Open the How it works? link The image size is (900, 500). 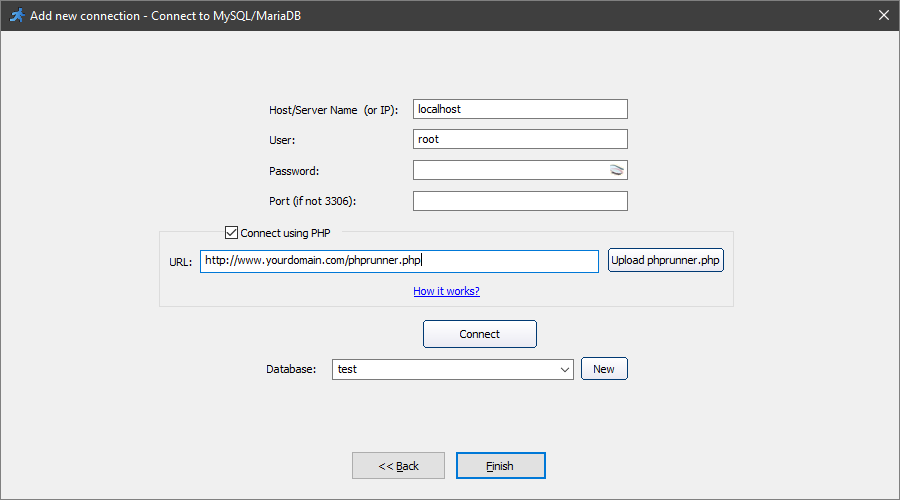(447, 291)
